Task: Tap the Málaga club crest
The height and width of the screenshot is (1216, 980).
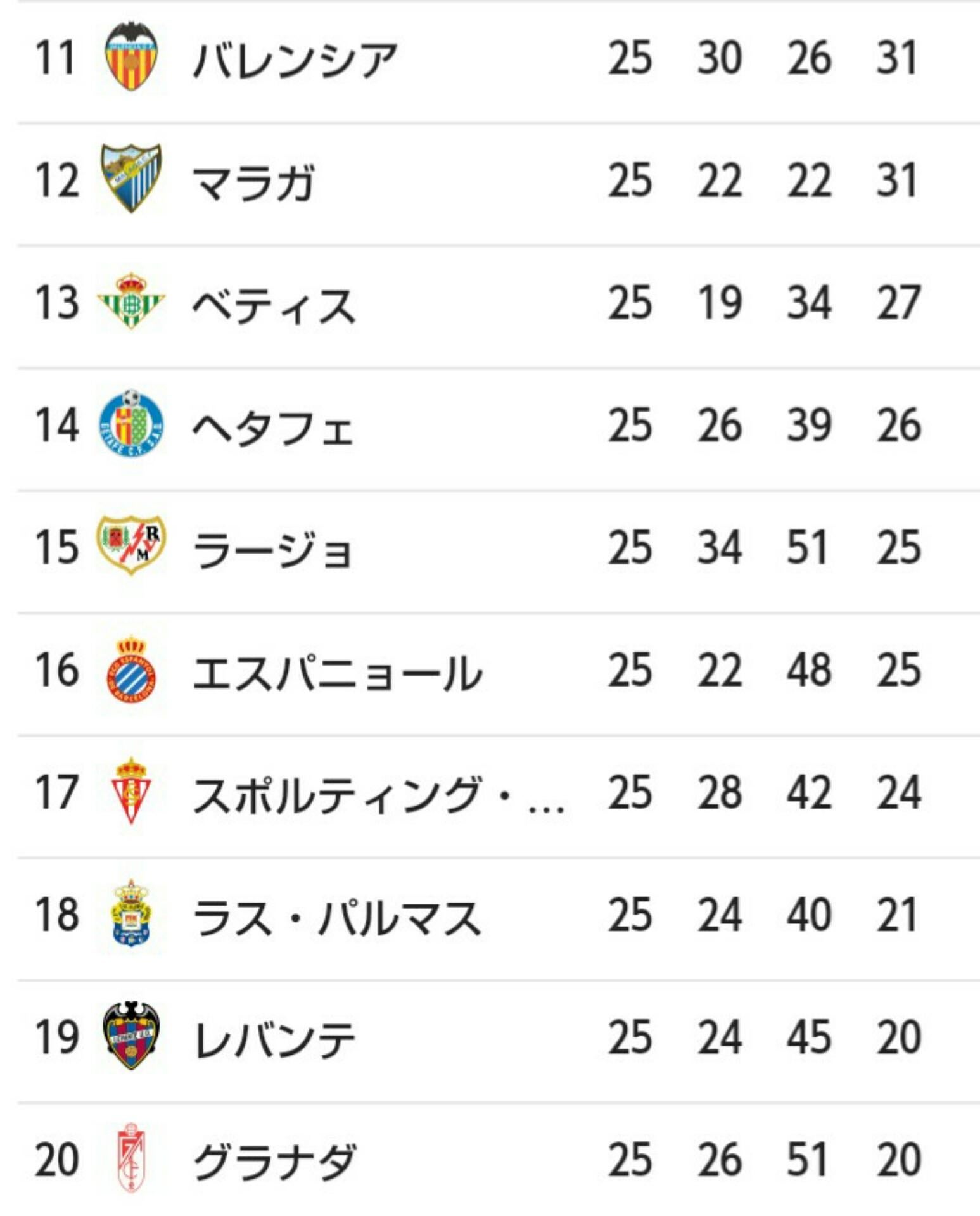Action: 131,179
